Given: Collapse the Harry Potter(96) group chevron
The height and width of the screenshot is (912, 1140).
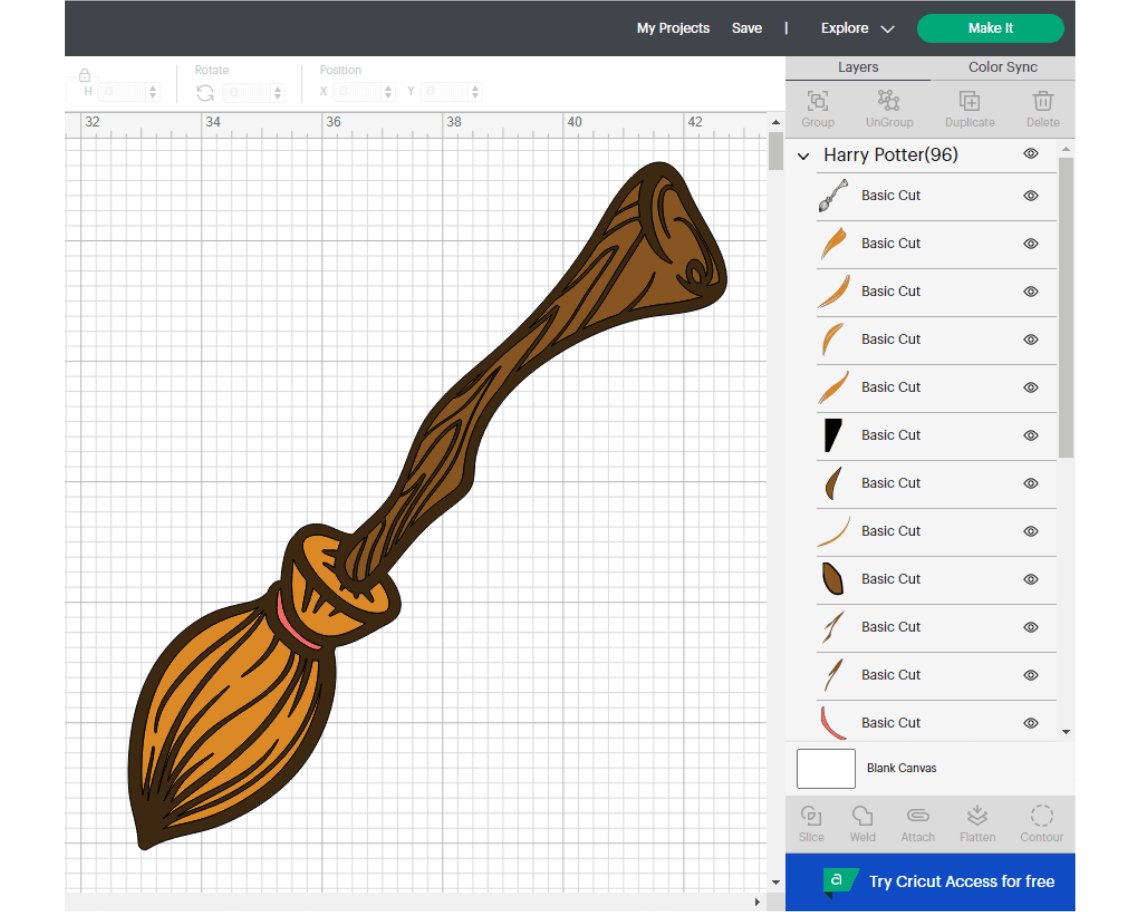Looking at the screenshot, I should [x=803, y=156].
